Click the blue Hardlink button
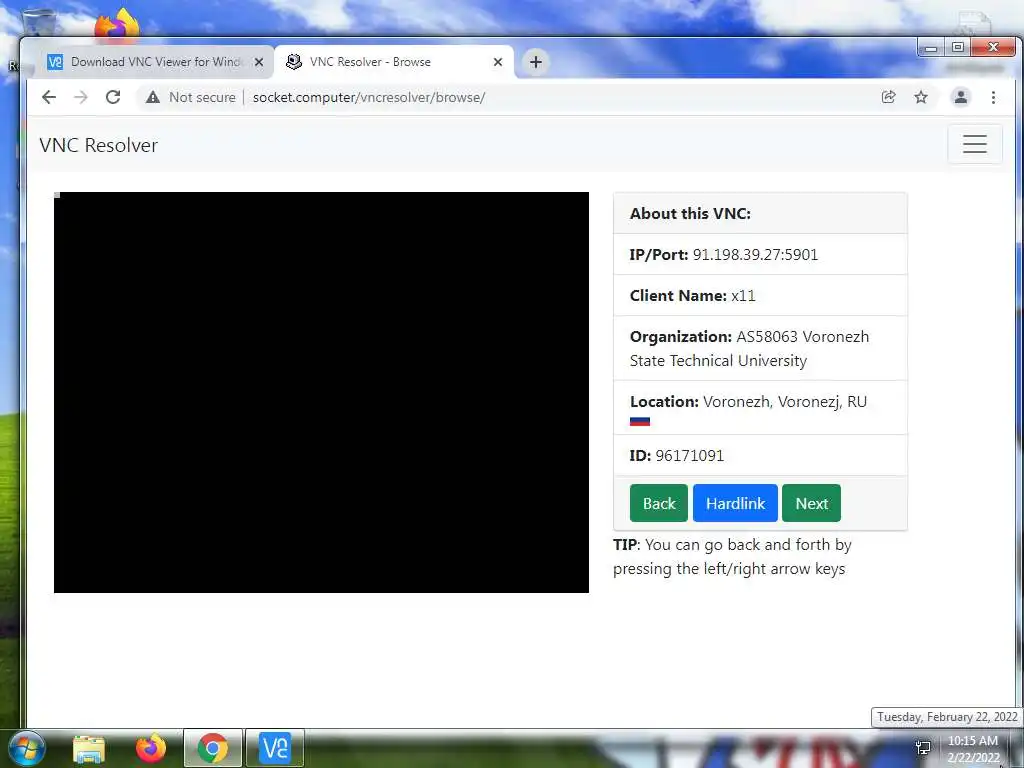Image resolution: width=1024 pixels, height=768 pixels. pyautogui.click(x=735, y=503)
